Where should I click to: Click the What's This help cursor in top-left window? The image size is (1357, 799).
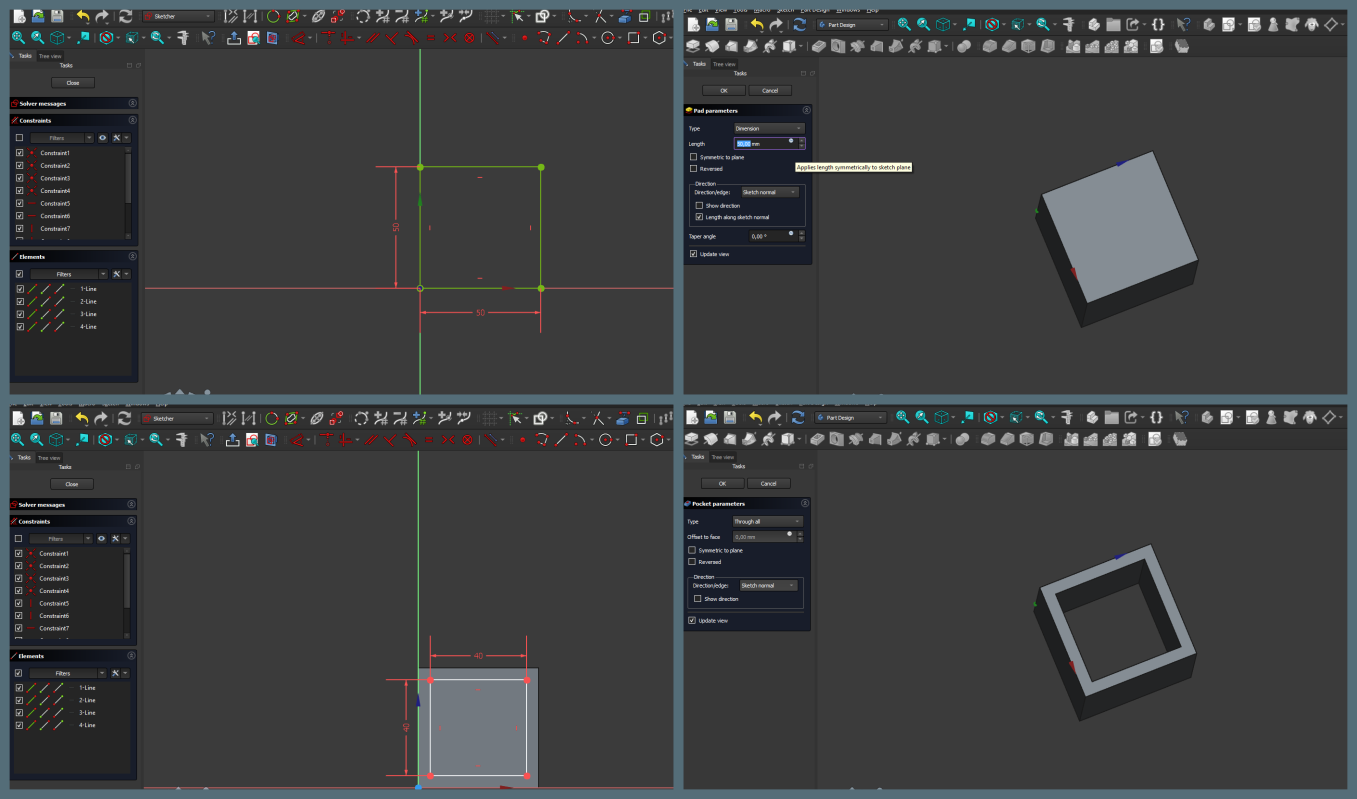(207, 37)
